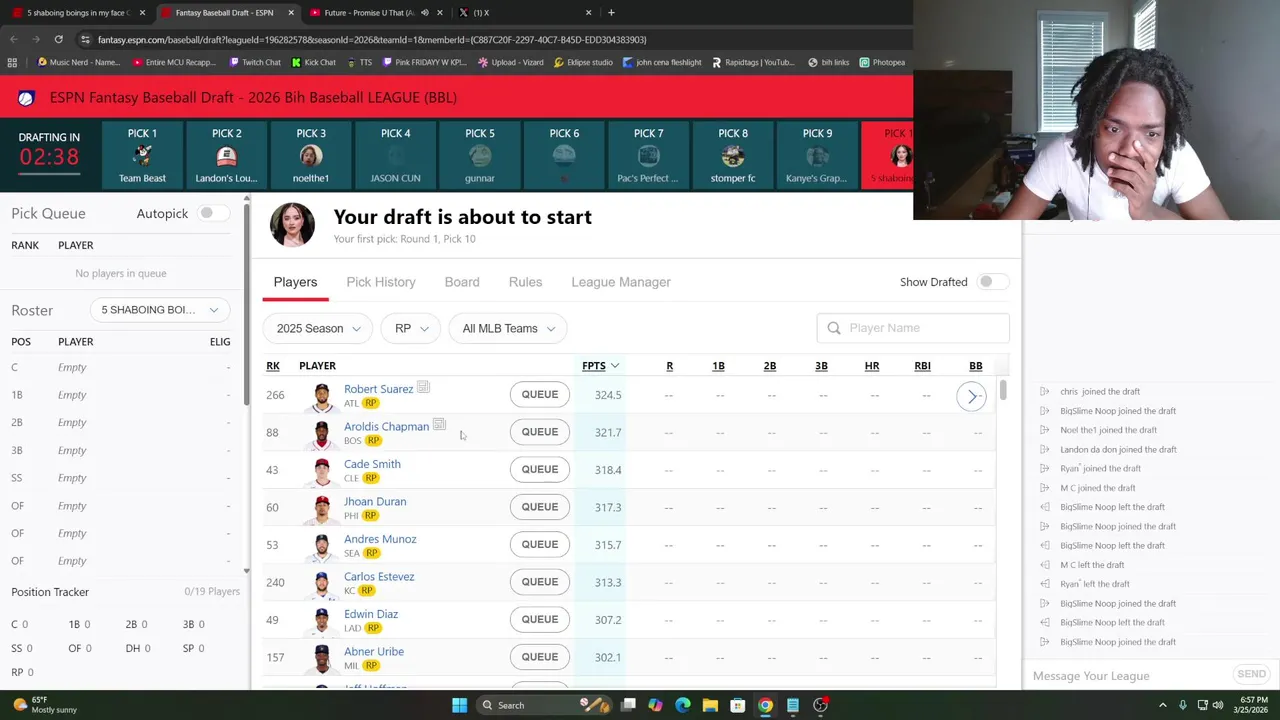Queue Carlos Estevez
This screenshot has width=1280, height=720.
tap(539, 582)
